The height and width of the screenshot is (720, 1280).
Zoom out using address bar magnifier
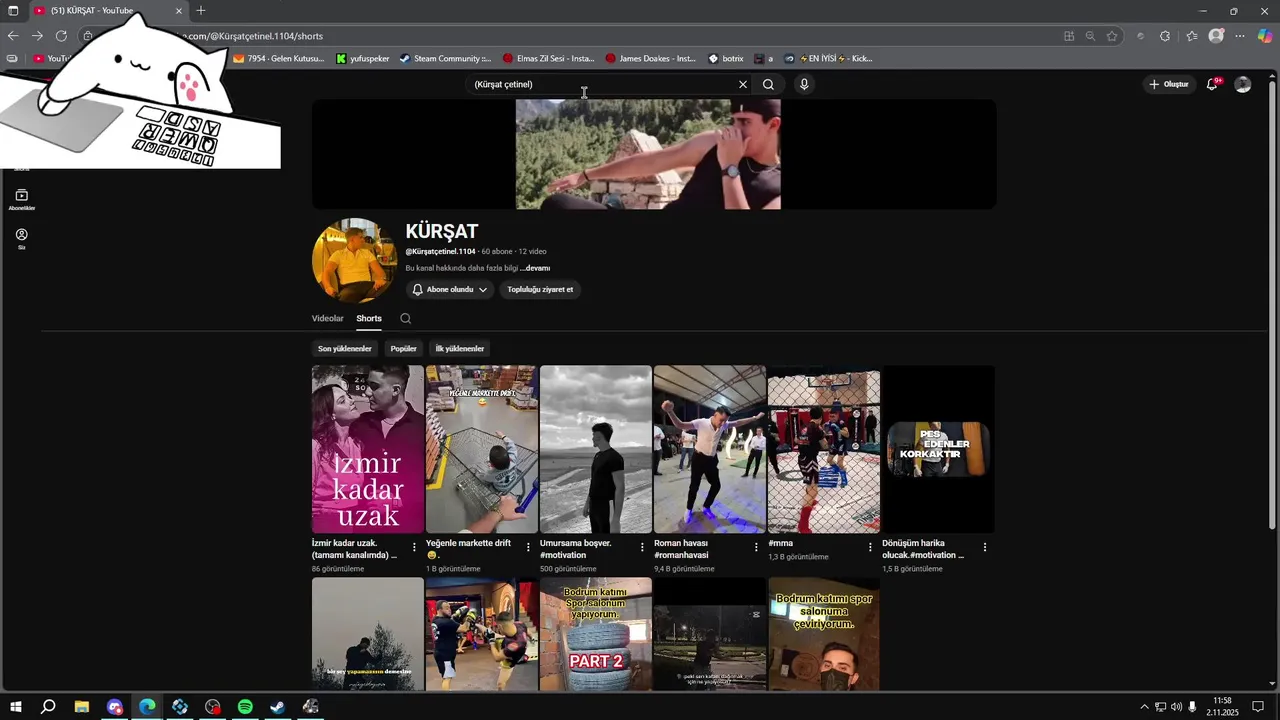(x=1090, y=36)
